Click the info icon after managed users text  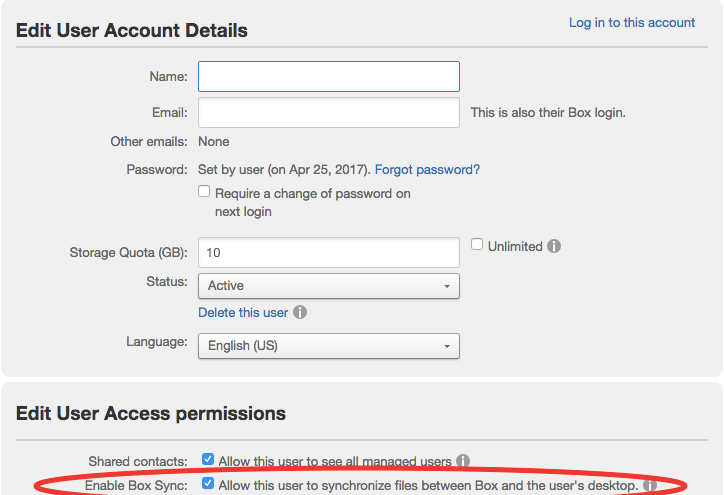[x=463, y=460]
